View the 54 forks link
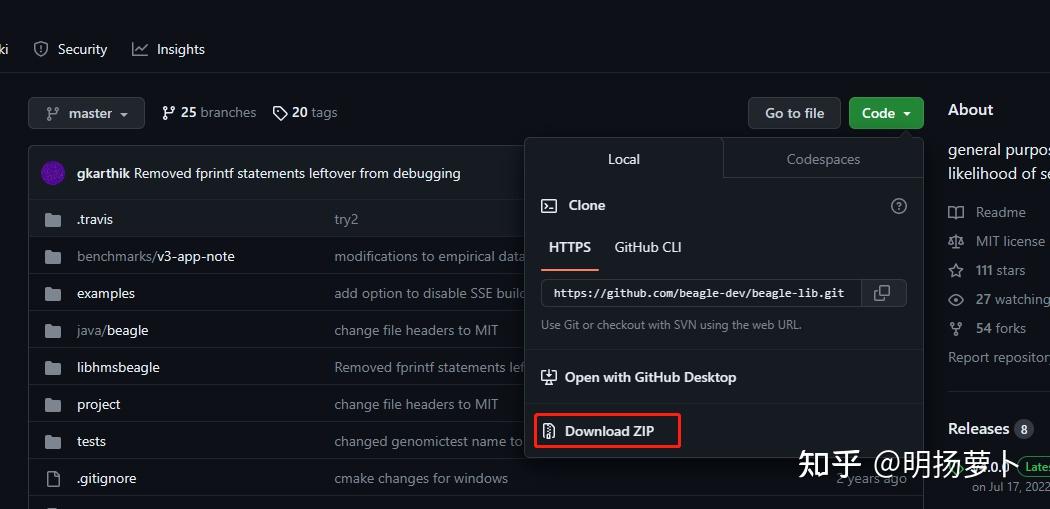The image size is (1050, 509). pos(1000,328)
